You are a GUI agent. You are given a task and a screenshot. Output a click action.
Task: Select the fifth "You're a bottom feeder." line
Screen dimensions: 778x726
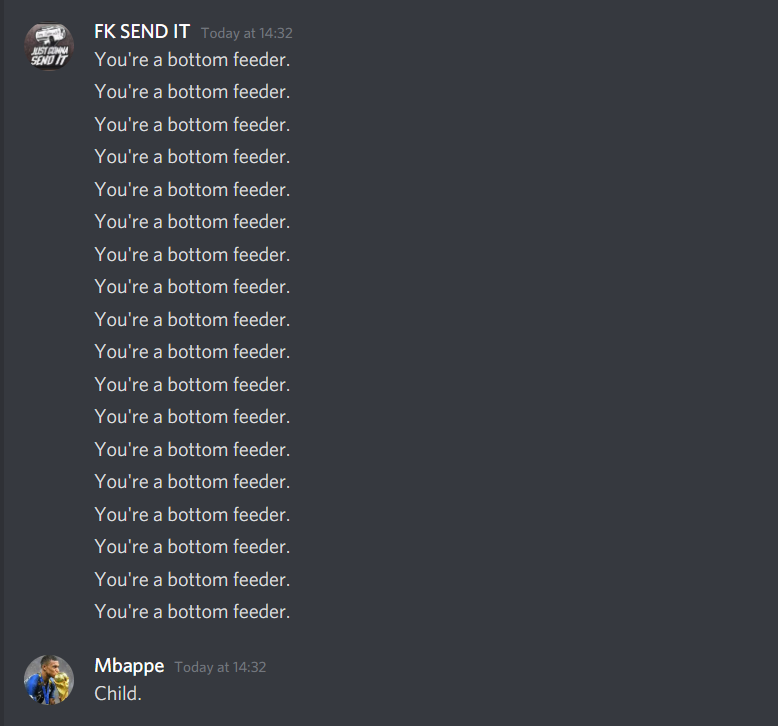[x=193, y=190]
